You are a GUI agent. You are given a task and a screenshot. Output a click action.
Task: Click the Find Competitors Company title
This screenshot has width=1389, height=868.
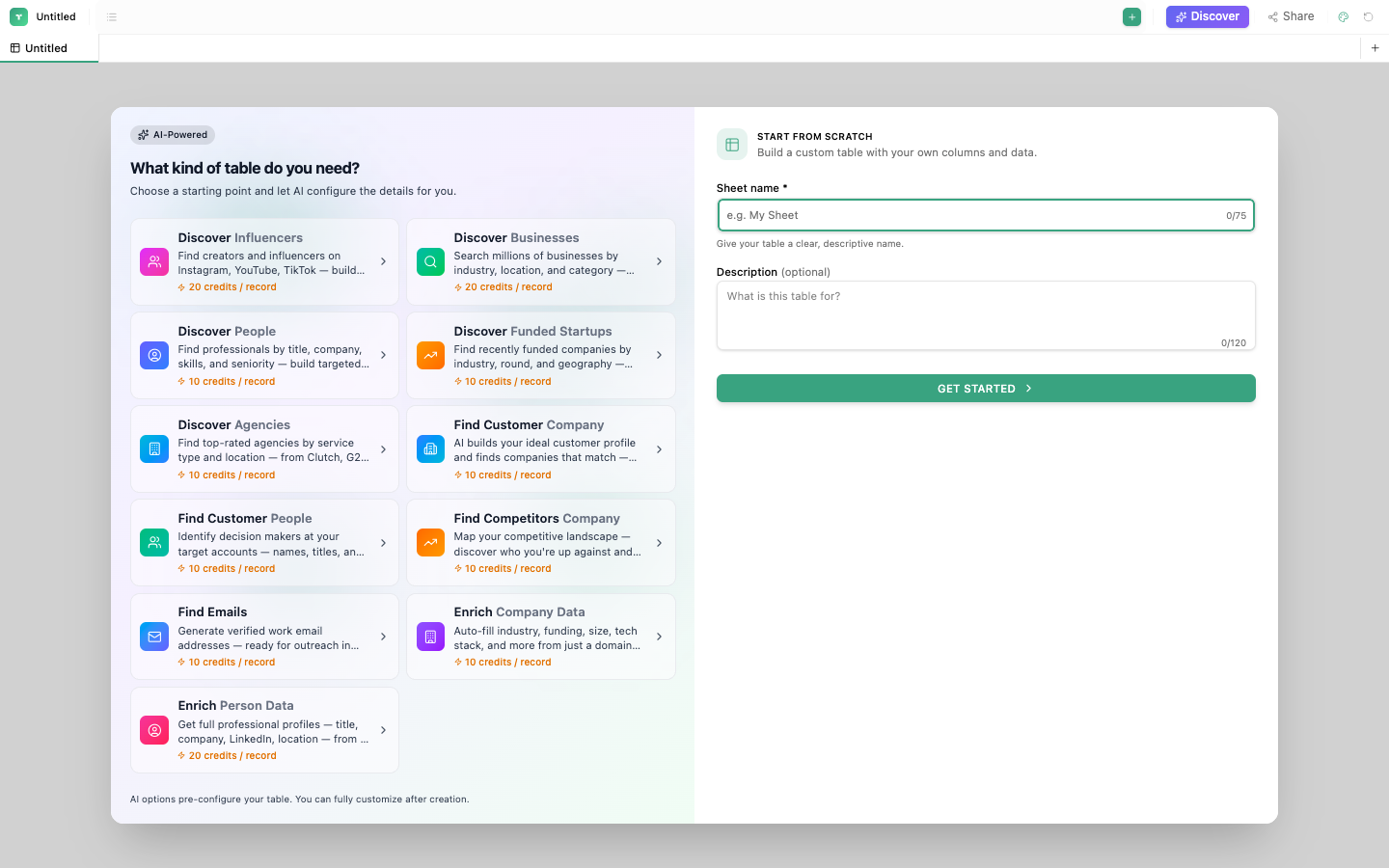tap(537, 518)
